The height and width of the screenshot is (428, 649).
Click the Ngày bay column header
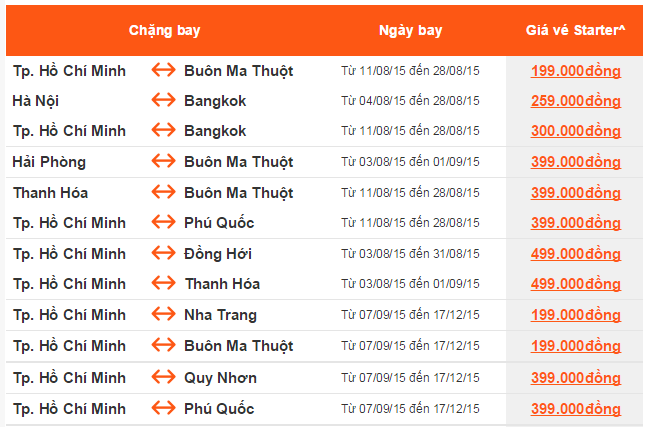(x=410, y=30)
